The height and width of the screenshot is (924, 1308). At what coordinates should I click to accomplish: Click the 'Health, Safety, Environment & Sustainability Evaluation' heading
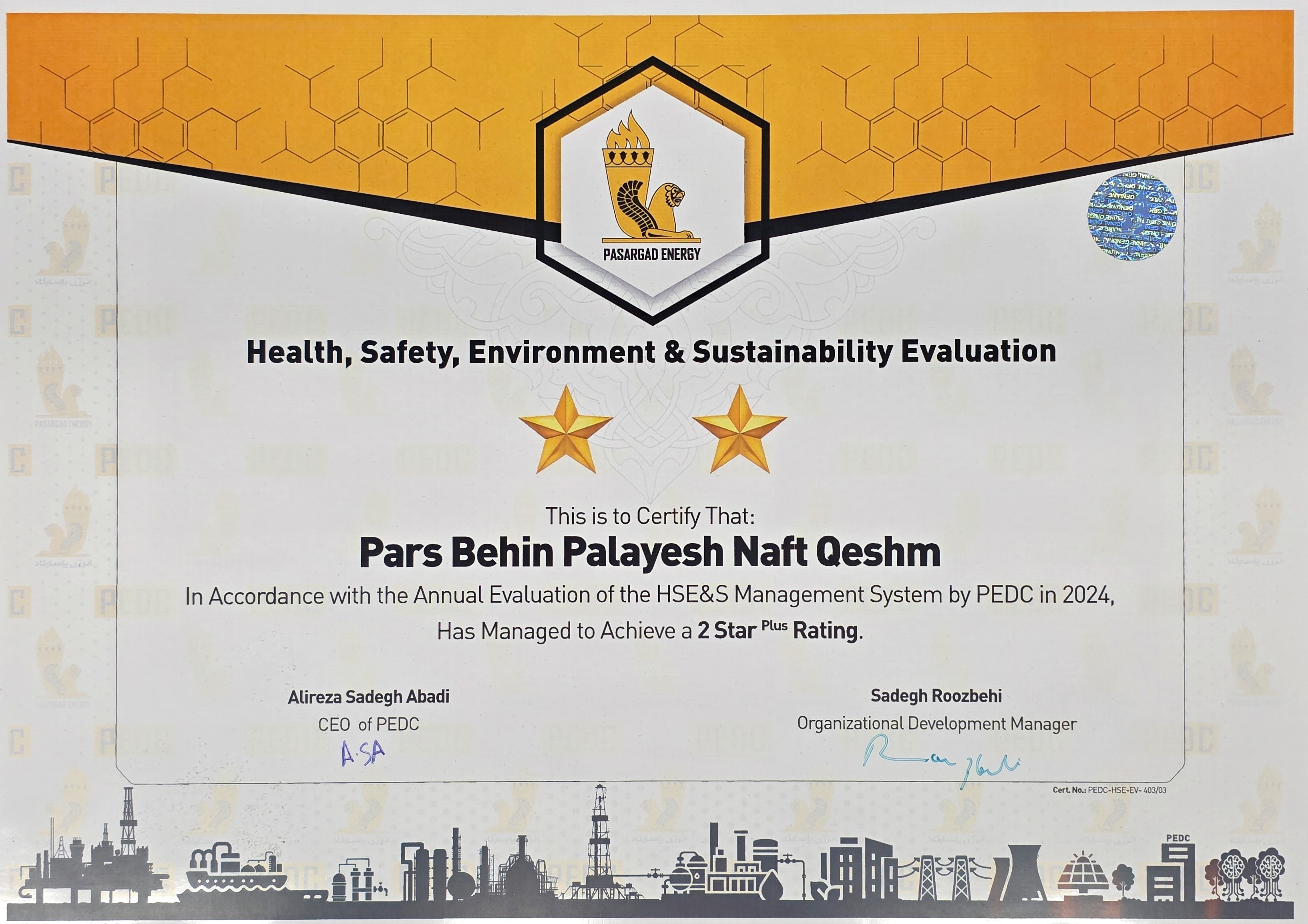coord(651,353)
